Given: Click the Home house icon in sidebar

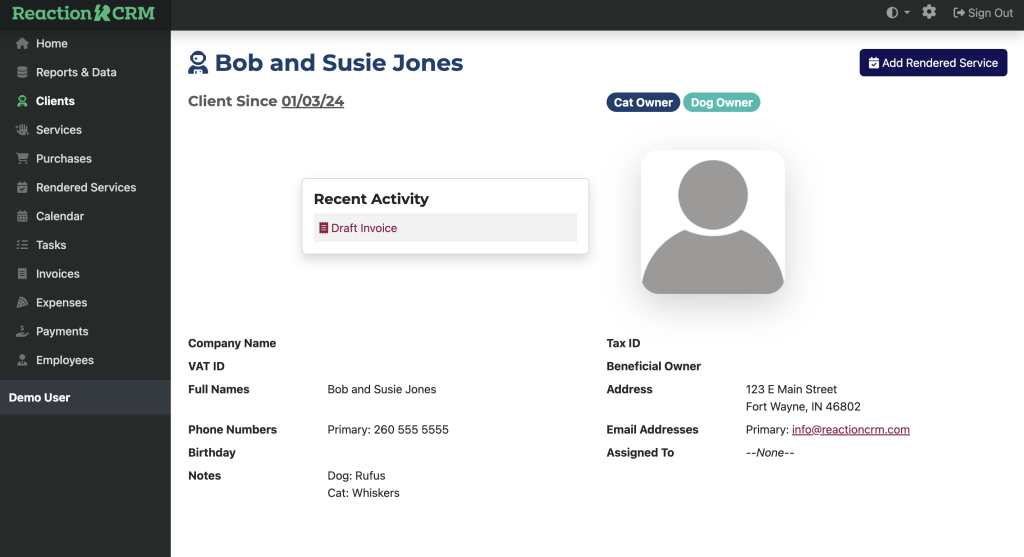Looking at the screenshot, I should pyautogui.click(x=22, y=44).
